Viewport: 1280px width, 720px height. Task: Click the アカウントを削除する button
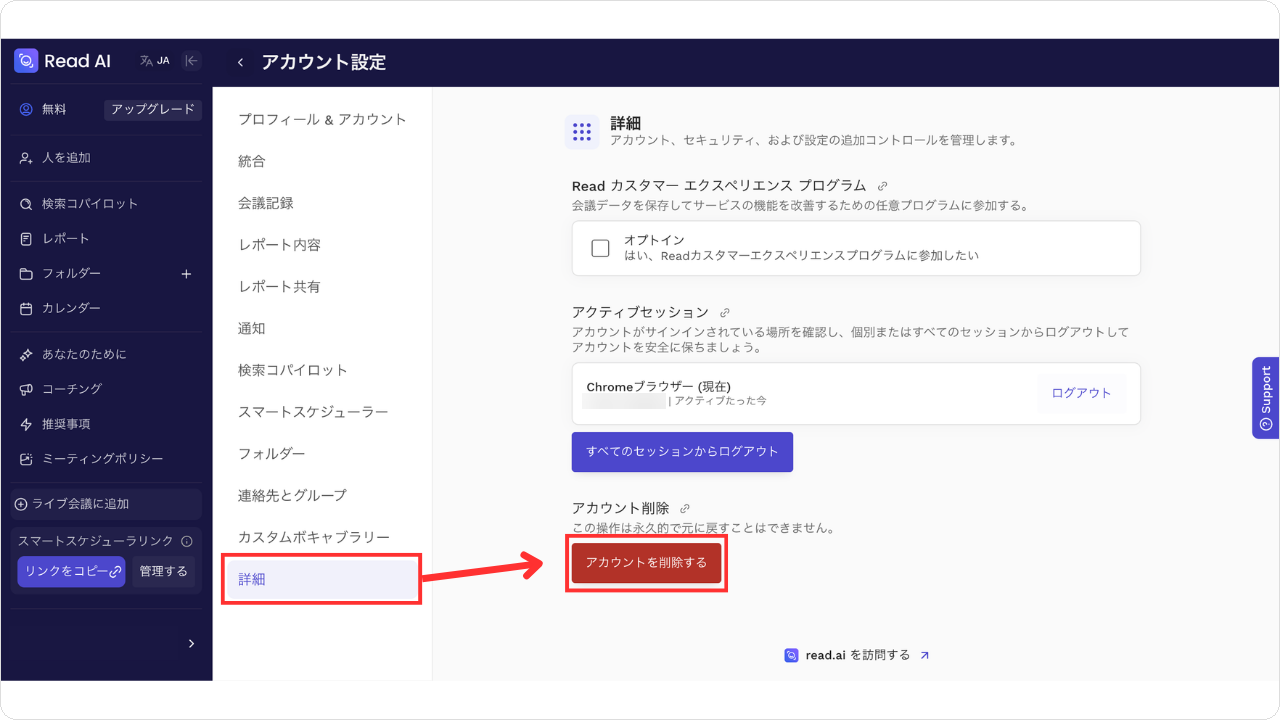(x=646, y=563)
